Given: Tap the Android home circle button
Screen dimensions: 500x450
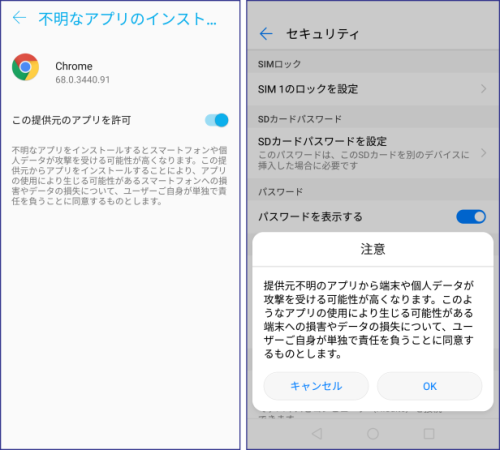Looking at the screenshot, I should 373,433.
